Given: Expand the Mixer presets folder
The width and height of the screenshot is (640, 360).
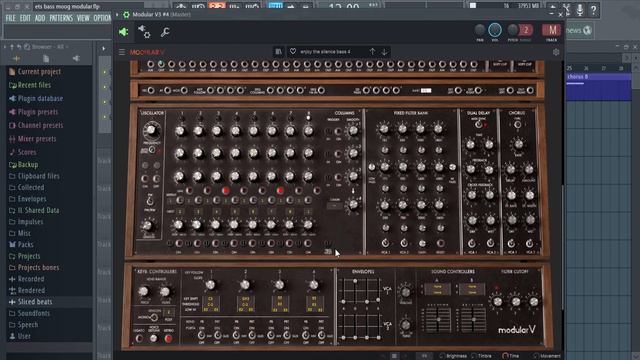Looking at the screenshot, I should [32, 139].
